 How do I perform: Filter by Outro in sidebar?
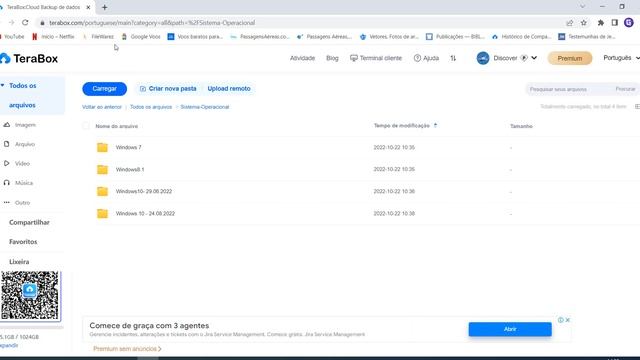[22, 202]
